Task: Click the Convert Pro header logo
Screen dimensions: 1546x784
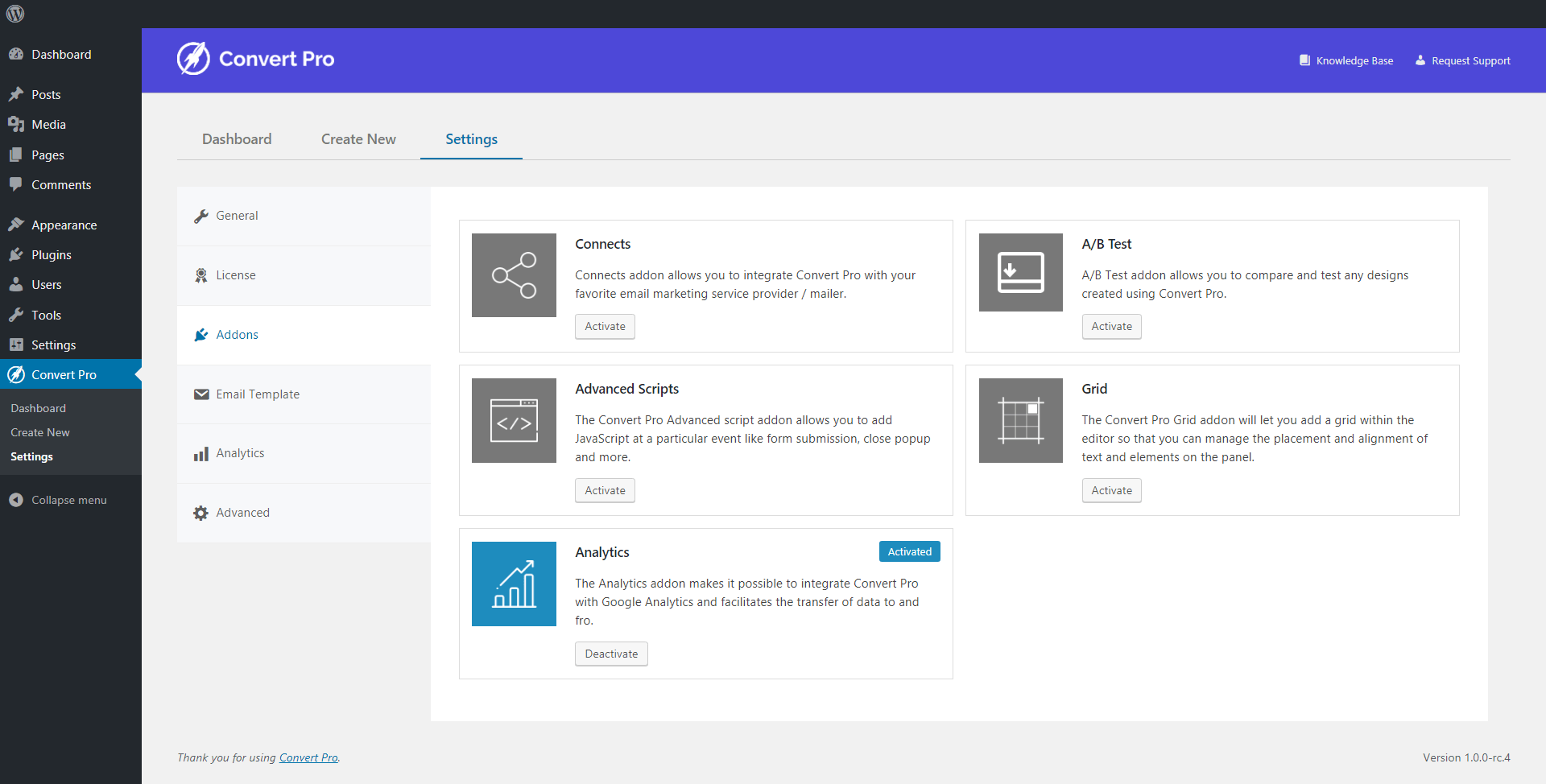Action: 255,59
